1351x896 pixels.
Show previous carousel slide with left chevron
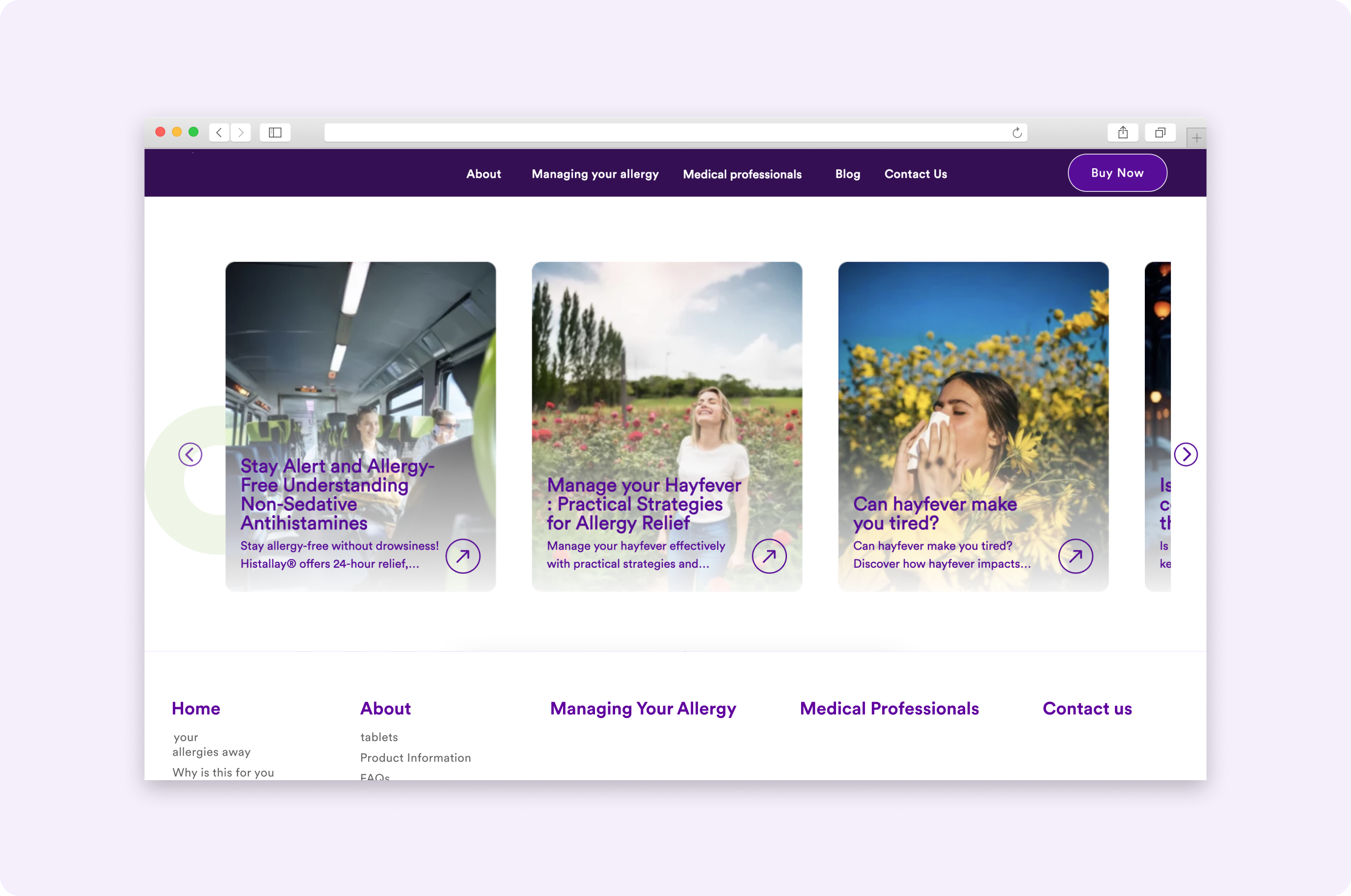tap(190, 454)
